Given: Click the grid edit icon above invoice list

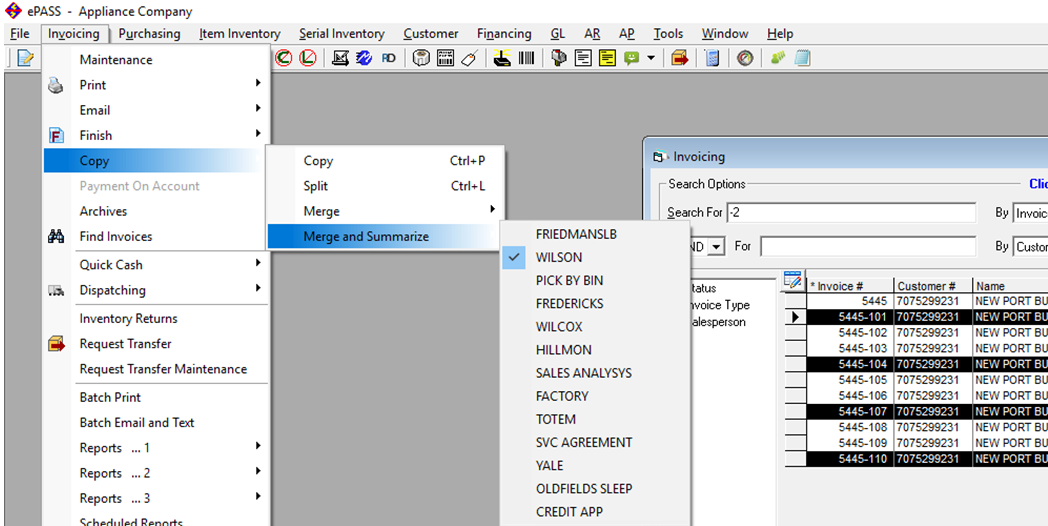Looking at the screenshot, I should point(793,281).
